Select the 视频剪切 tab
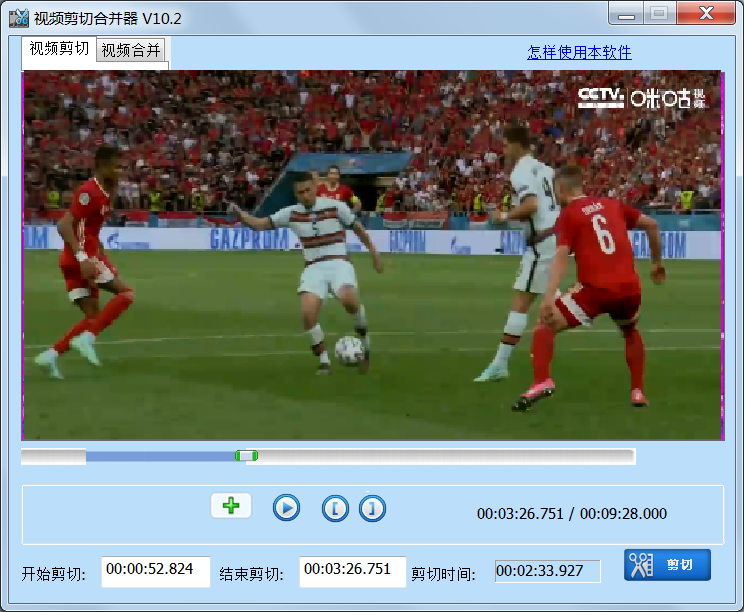This screenshot has width=746, height=612. [59, 49]
